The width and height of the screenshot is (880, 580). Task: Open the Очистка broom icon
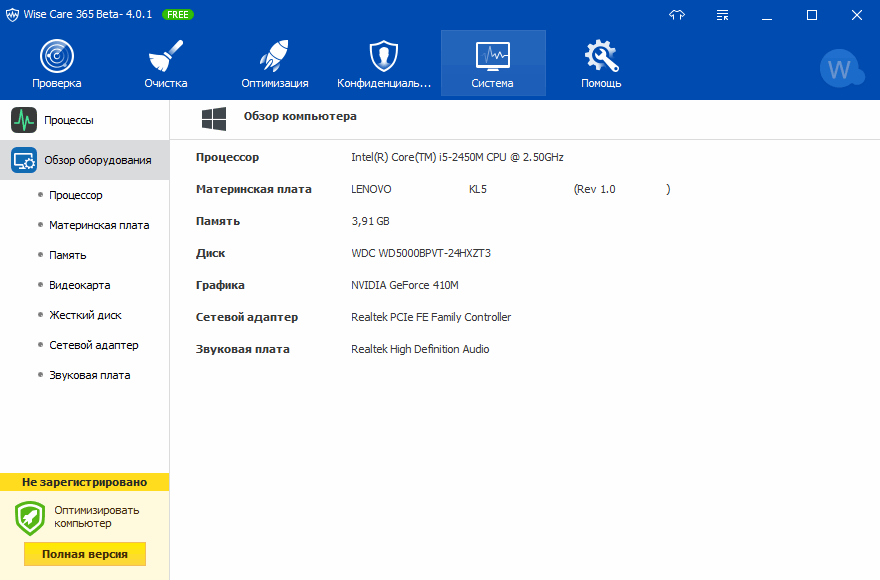coord(165,56)
